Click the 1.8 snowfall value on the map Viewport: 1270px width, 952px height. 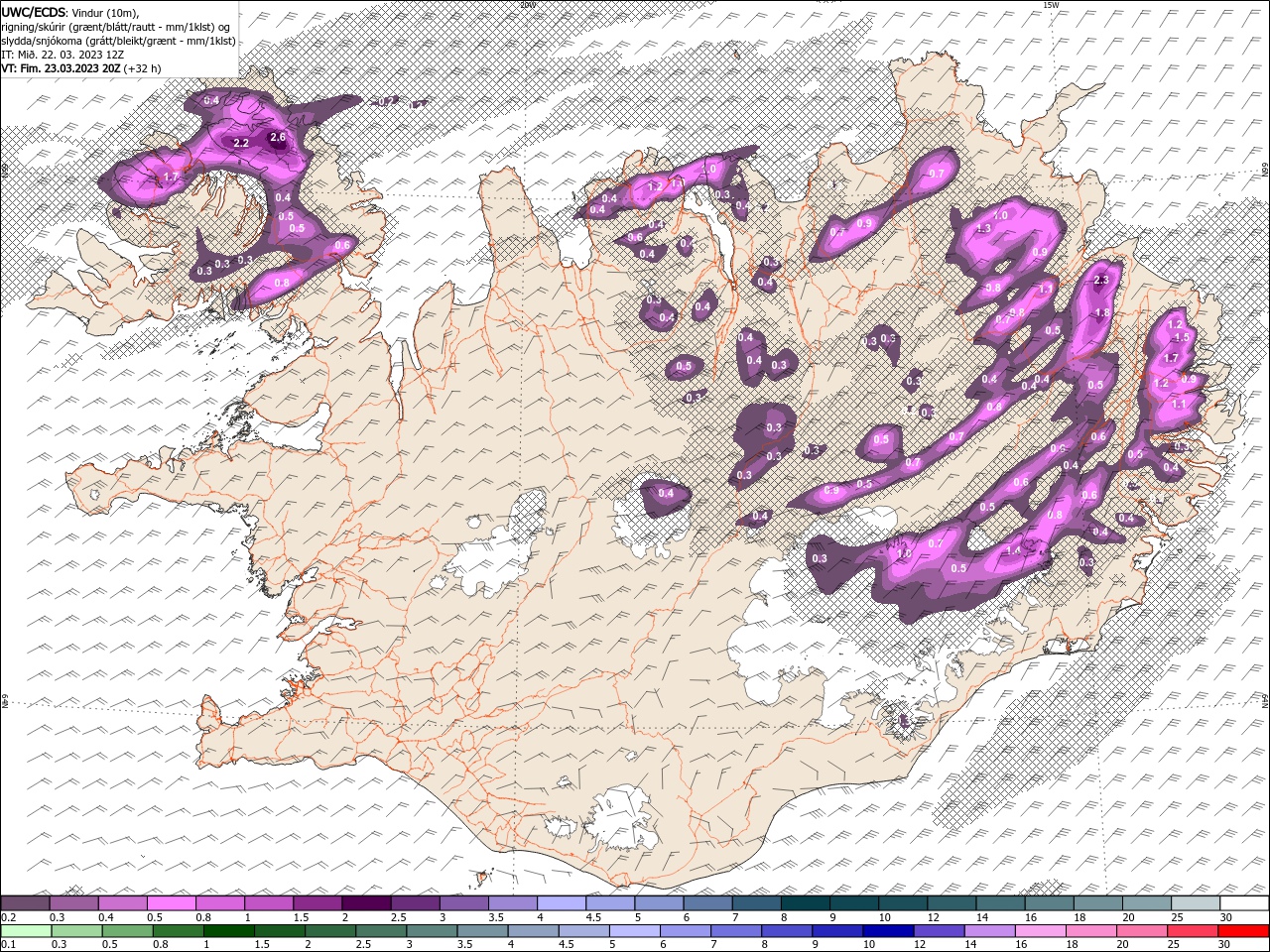[x=1101, y=313]
